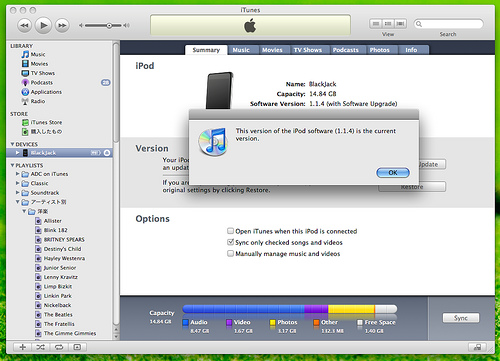500x361 pixels.
Task: Skip forward with the next track button
Action: 62,25
